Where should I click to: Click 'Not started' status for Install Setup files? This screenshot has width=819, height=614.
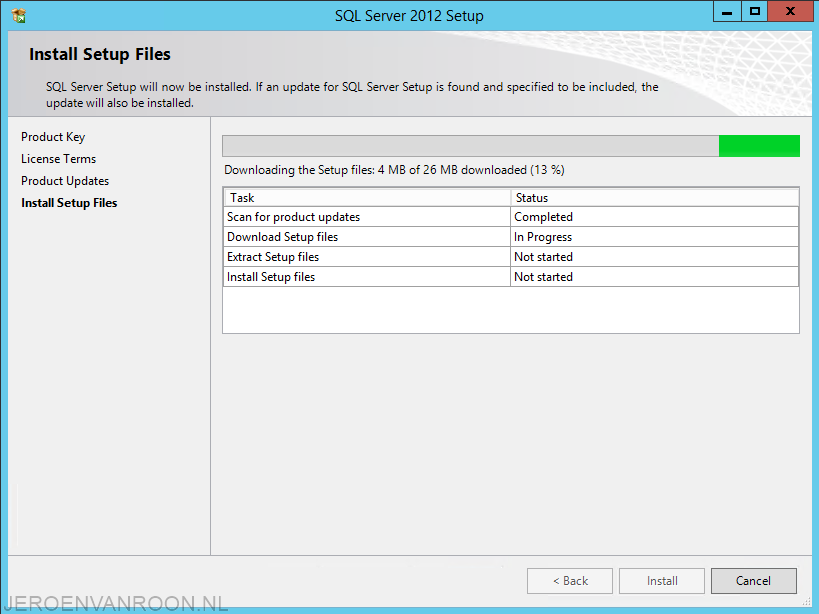point(654,276)
